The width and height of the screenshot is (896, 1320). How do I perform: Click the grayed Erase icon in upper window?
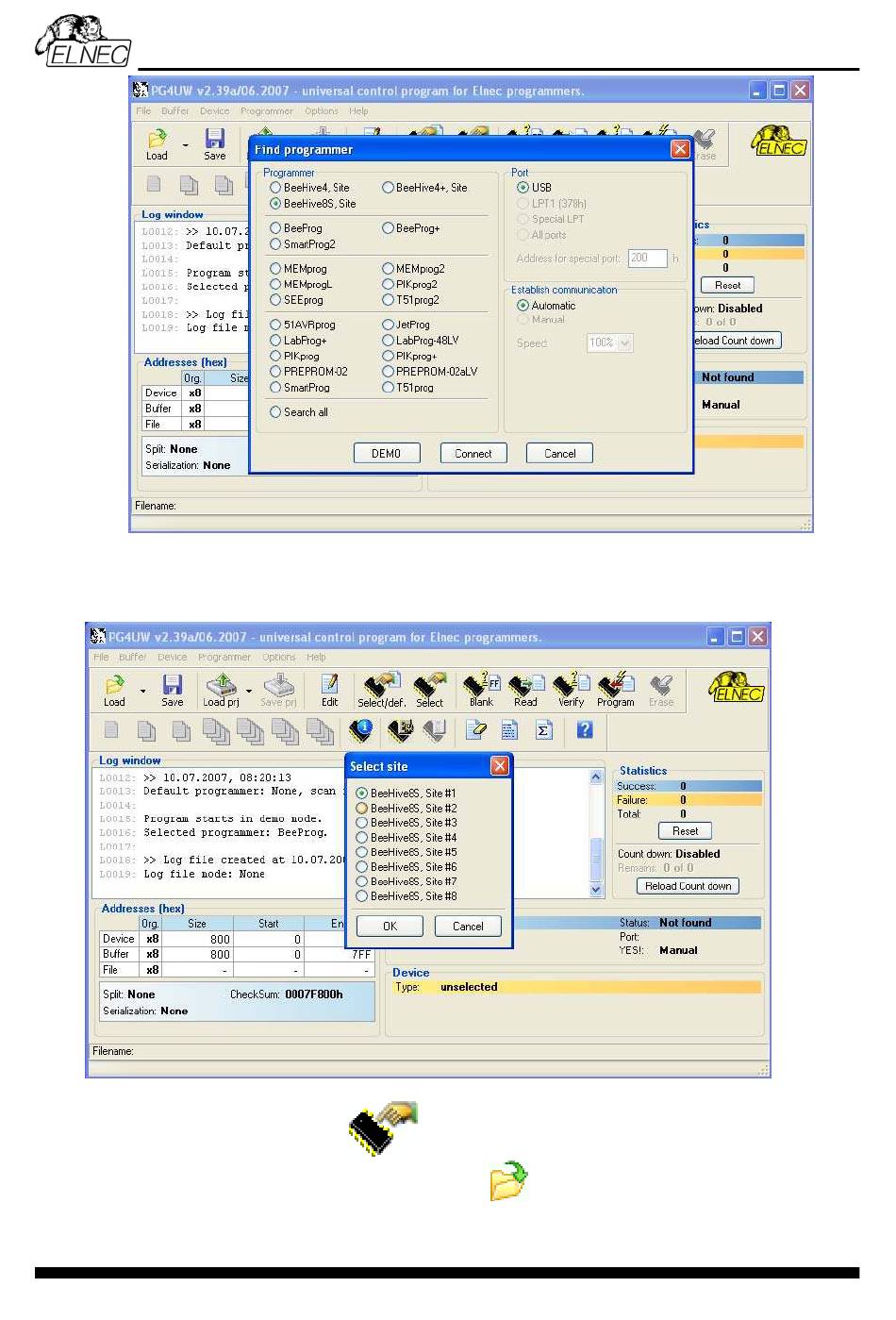705,144
